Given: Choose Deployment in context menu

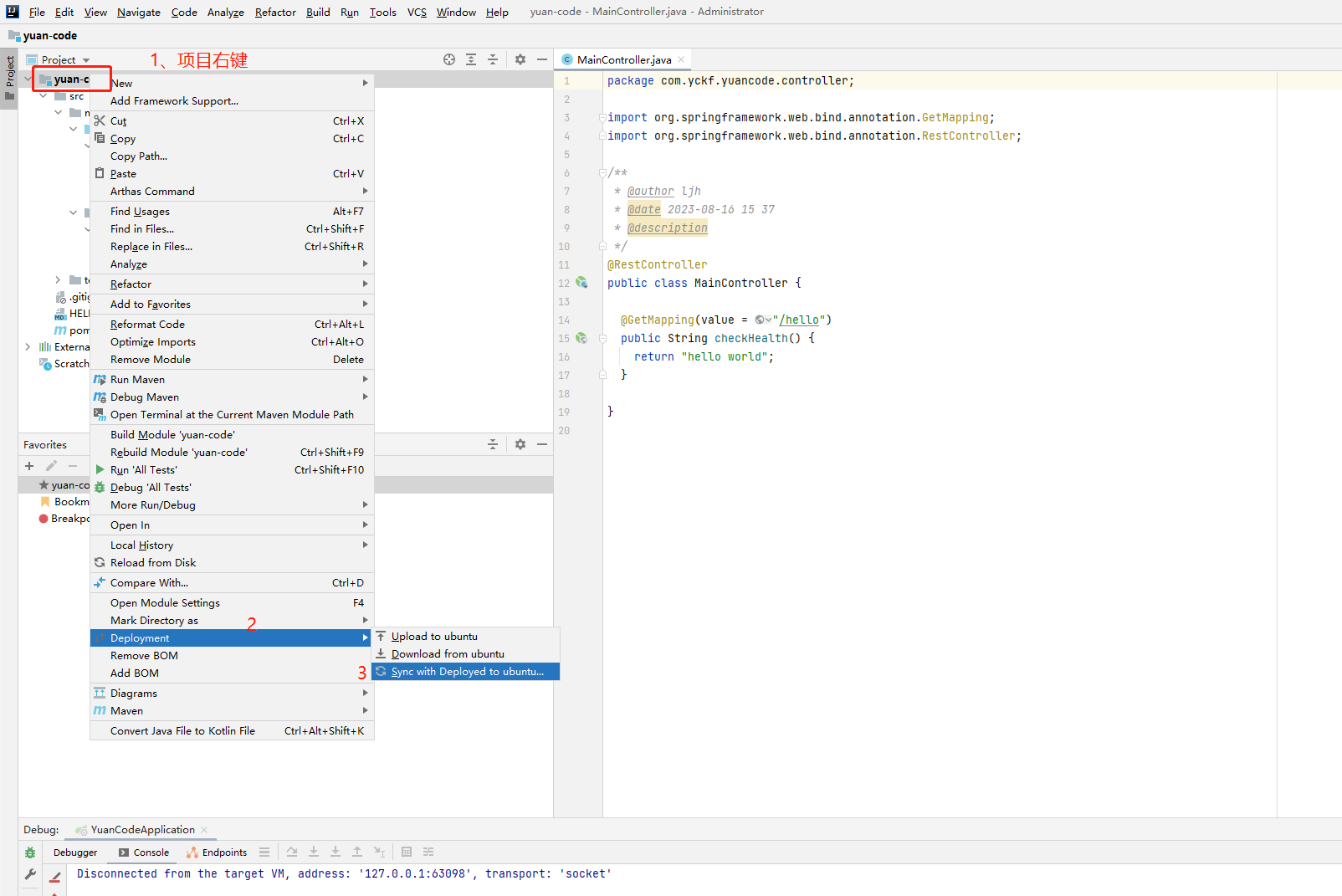Looking at the screenshot, I should click(232, 638).
